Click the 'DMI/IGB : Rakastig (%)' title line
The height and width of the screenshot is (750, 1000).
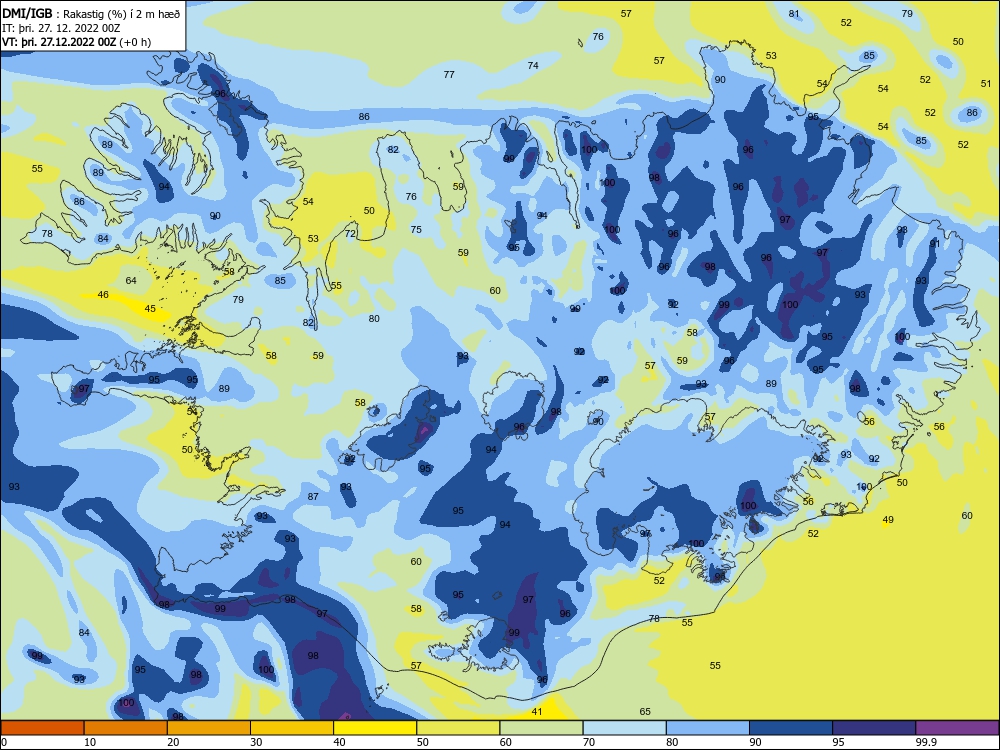click(91, 13)
